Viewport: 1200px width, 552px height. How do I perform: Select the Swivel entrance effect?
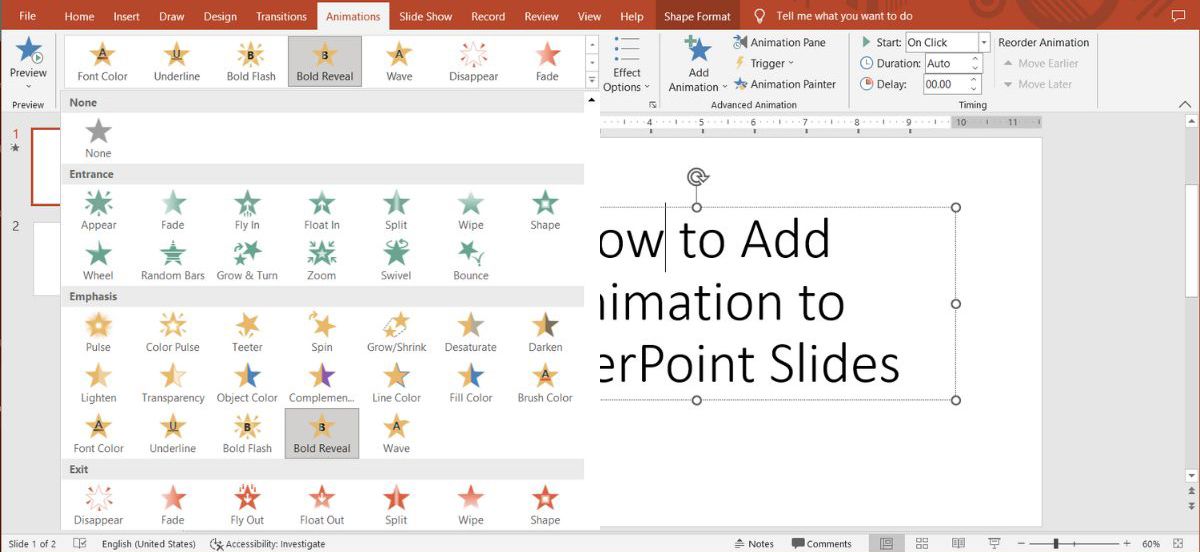pyautogui.click(x=396, y=261)
